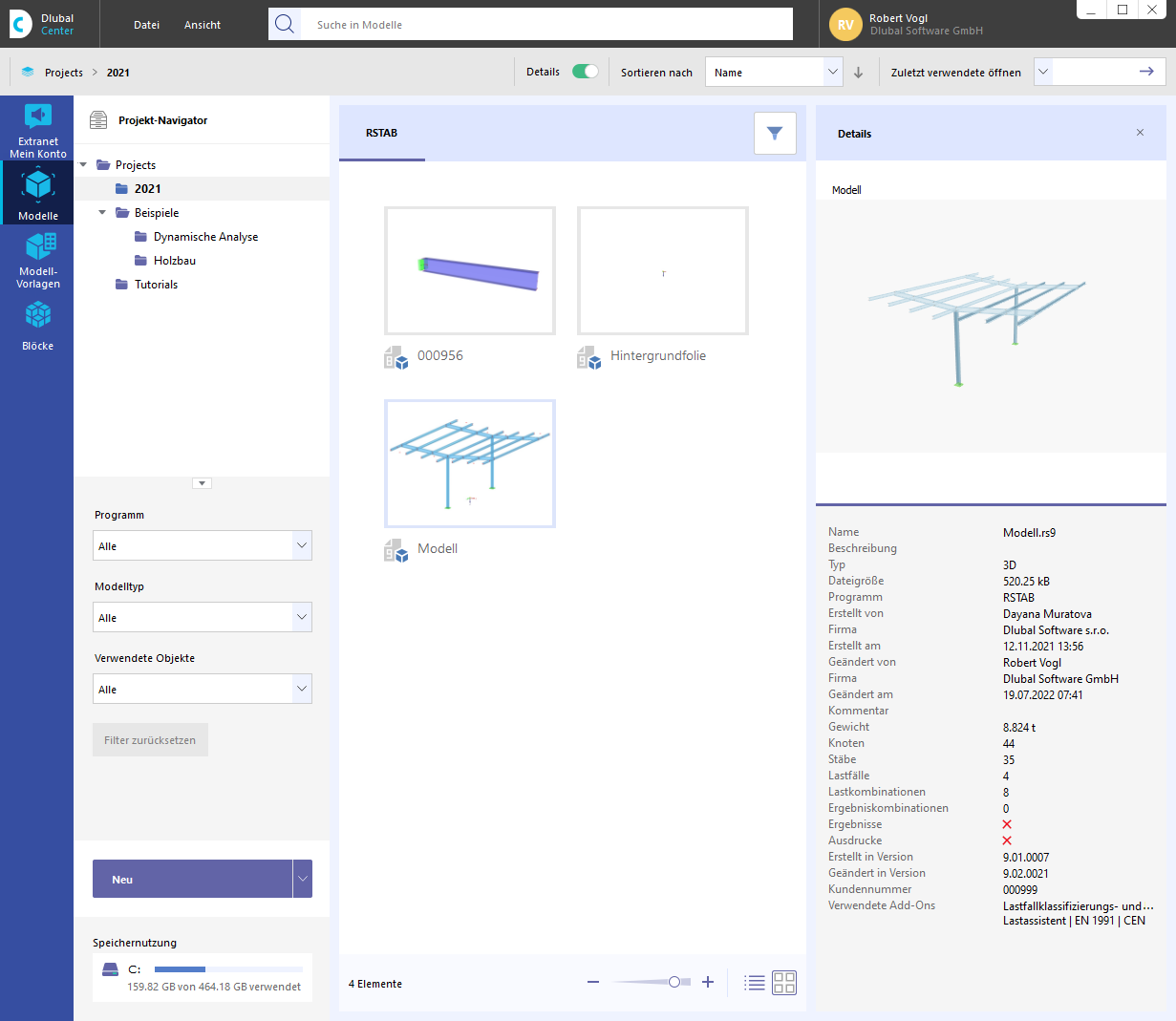Click the search magnifier icon

pyautogui.click(x=285, y=24)
